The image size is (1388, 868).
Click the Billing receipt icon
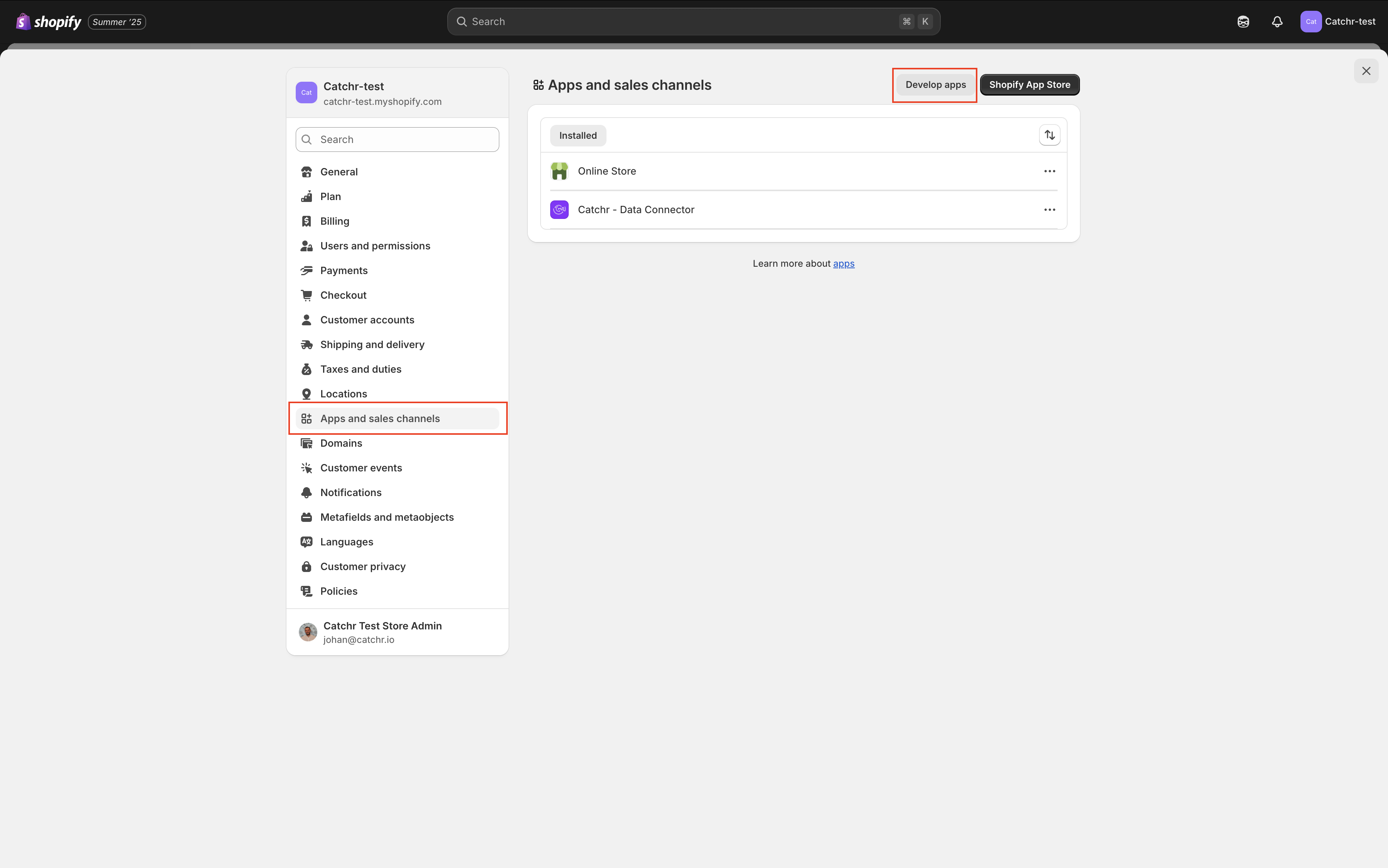307,221
